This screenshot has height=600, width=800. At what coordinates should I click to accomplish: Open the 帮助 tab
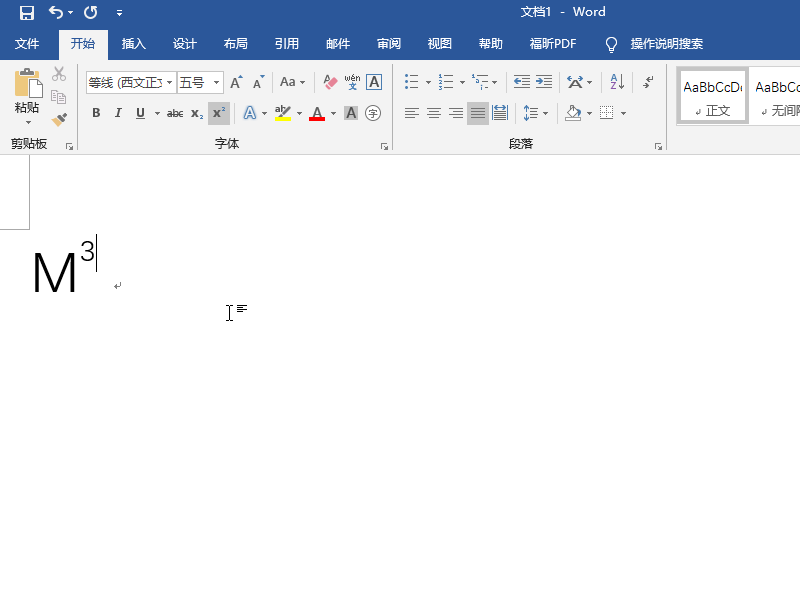coord(491,44)
